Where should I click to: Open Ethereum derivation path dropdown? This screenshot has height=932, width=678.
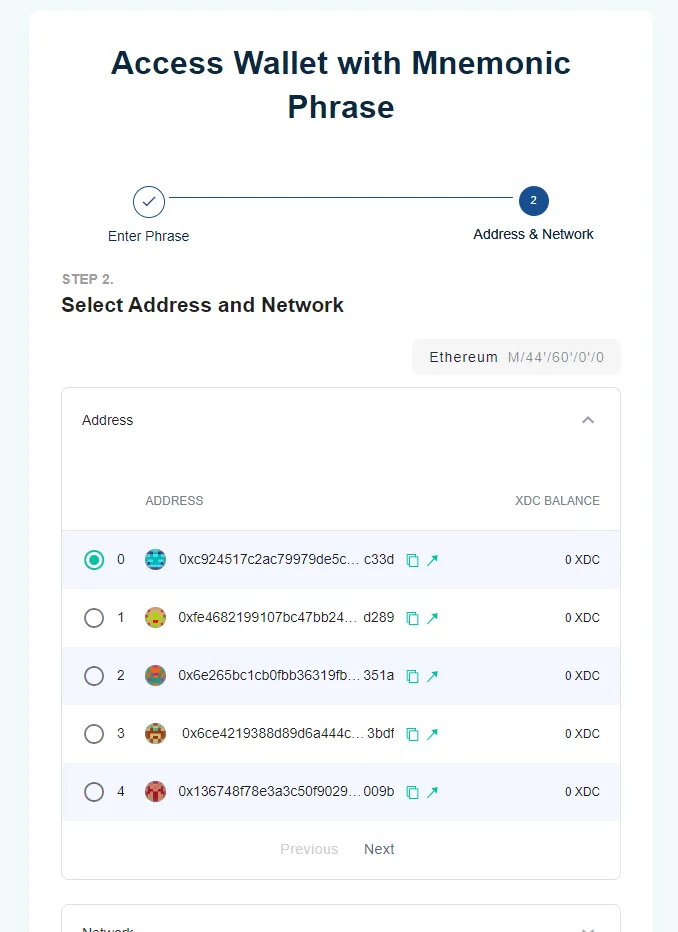516,357
